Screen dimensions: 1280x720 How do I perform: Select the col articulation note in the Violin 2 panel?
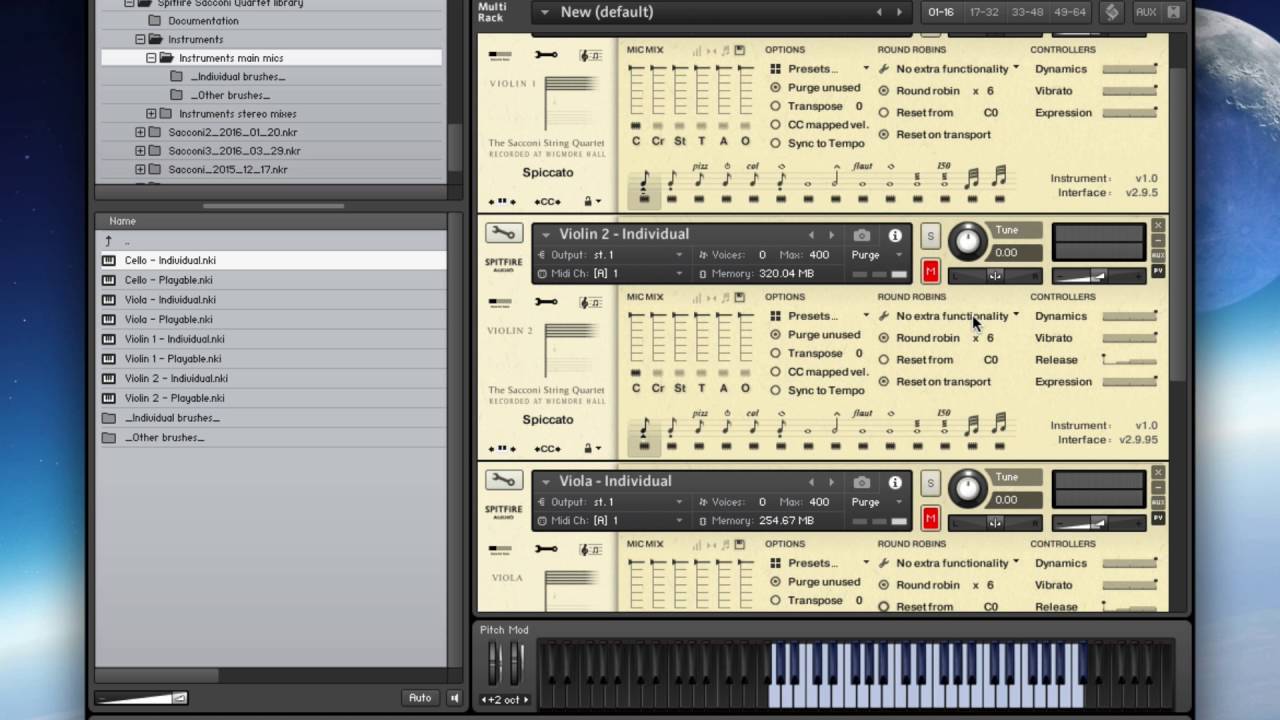(753, 427)
